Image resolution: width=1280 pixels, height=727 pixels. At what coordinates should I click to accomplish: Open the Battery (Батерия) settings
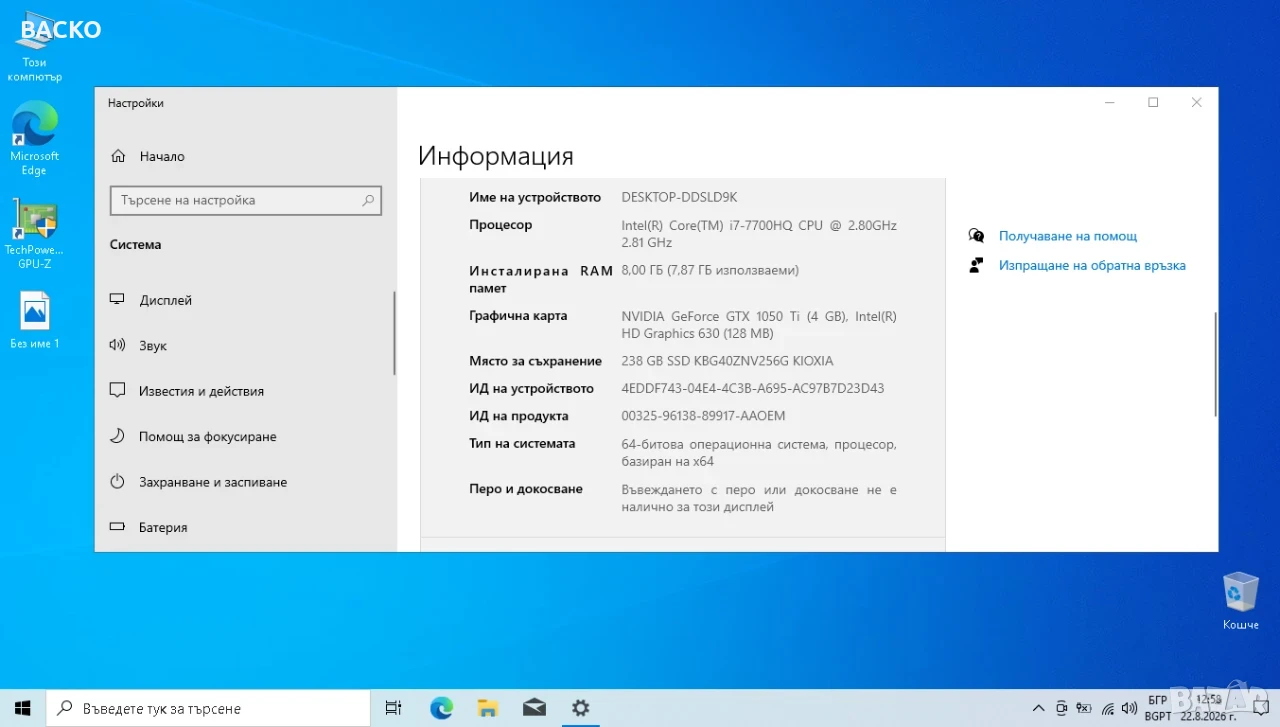point(149,527)
